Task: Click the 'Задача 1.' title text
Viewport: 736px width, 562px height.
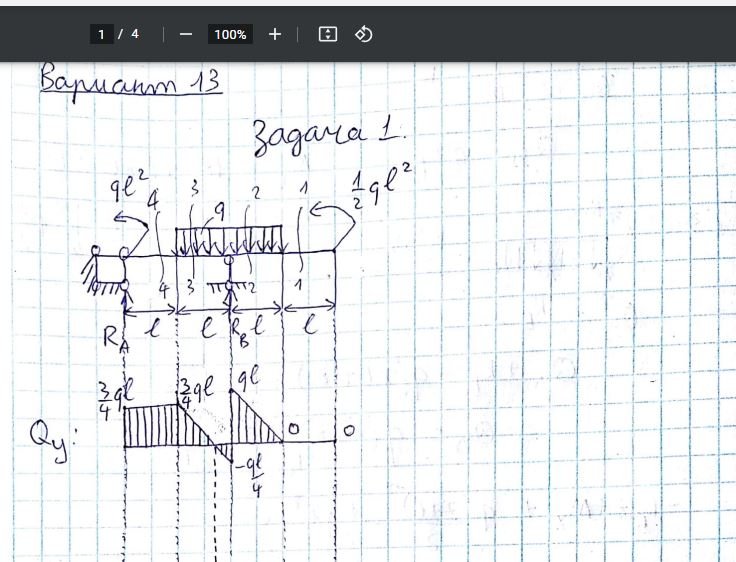Action: [x=330, y=133]
